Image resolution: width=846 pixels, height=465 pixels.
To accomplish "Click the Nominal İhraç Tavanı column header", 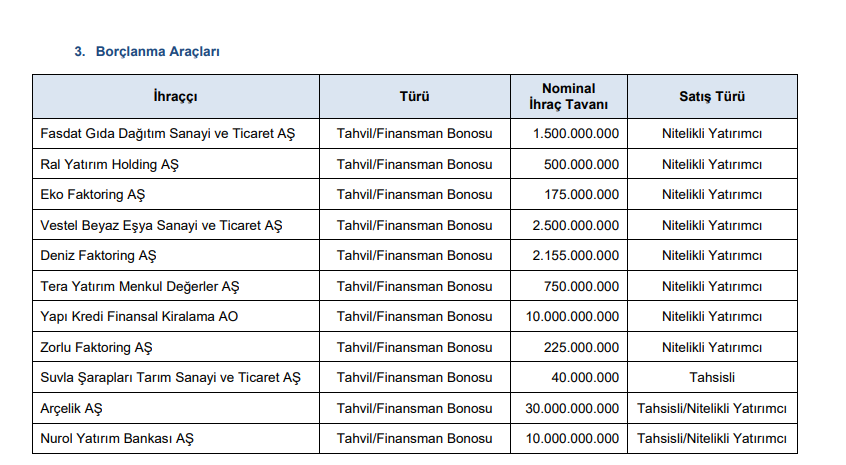I will tap(568, 97).
